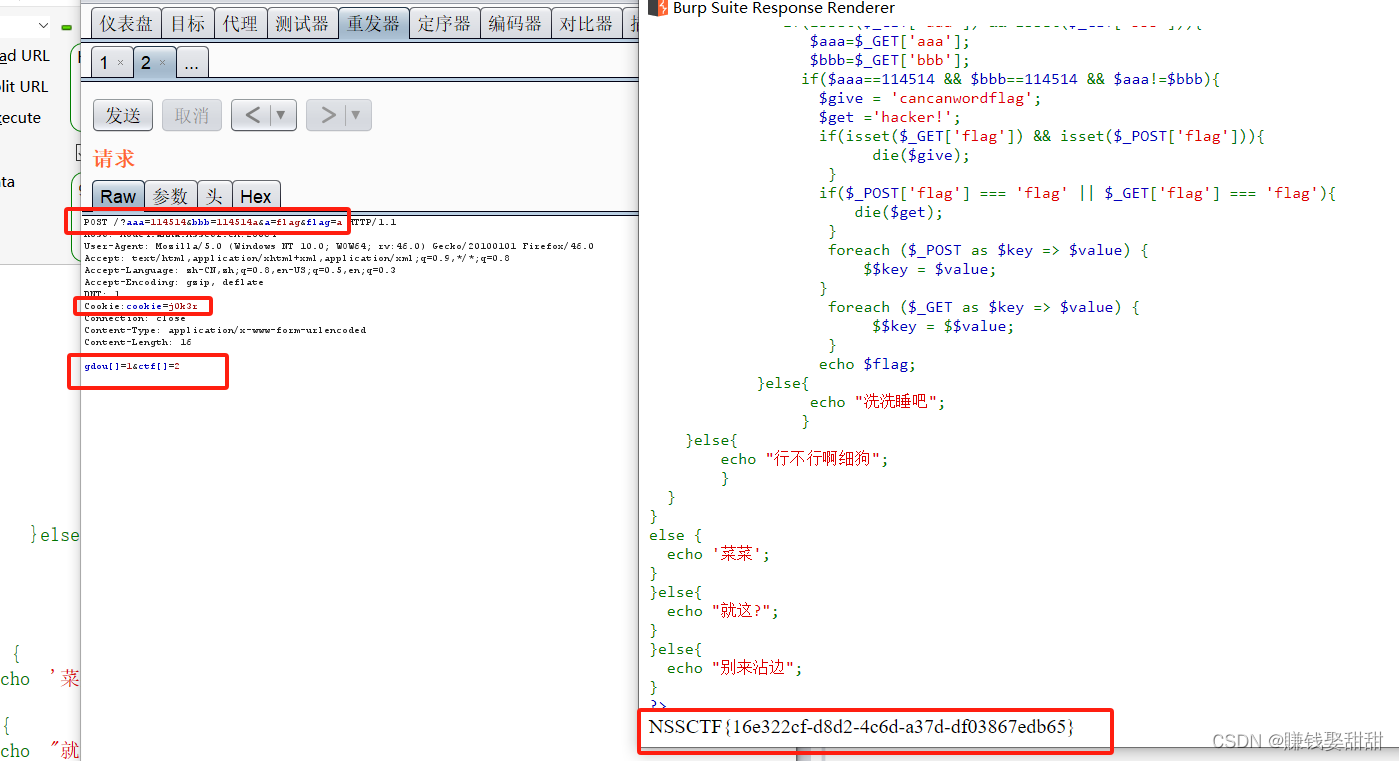Open the 代理 (Proxy) tab
Viewport: 1399px width, 761px height.
[x=240, y=22]
